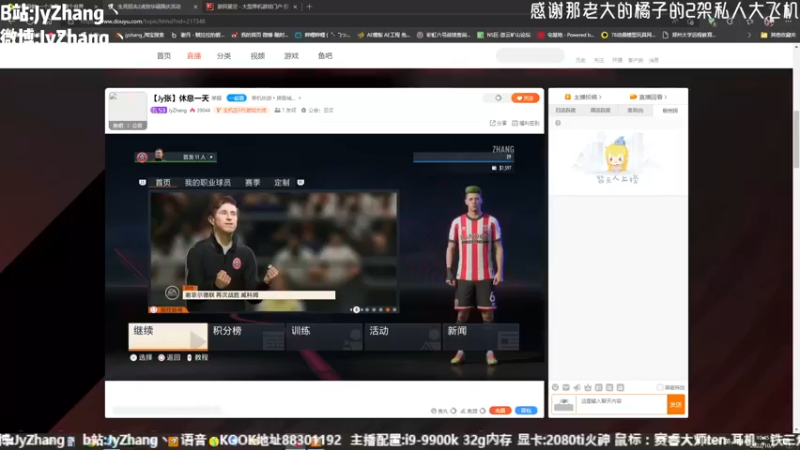Open the 首页 tab in Douyu navigation

(x=164, y=56)
